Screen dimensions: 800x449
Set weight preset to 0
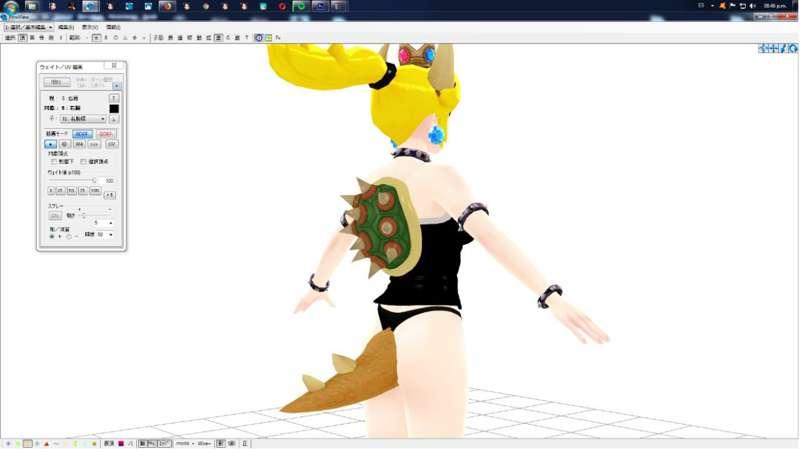pyautogui.click(x=51, y=190)
